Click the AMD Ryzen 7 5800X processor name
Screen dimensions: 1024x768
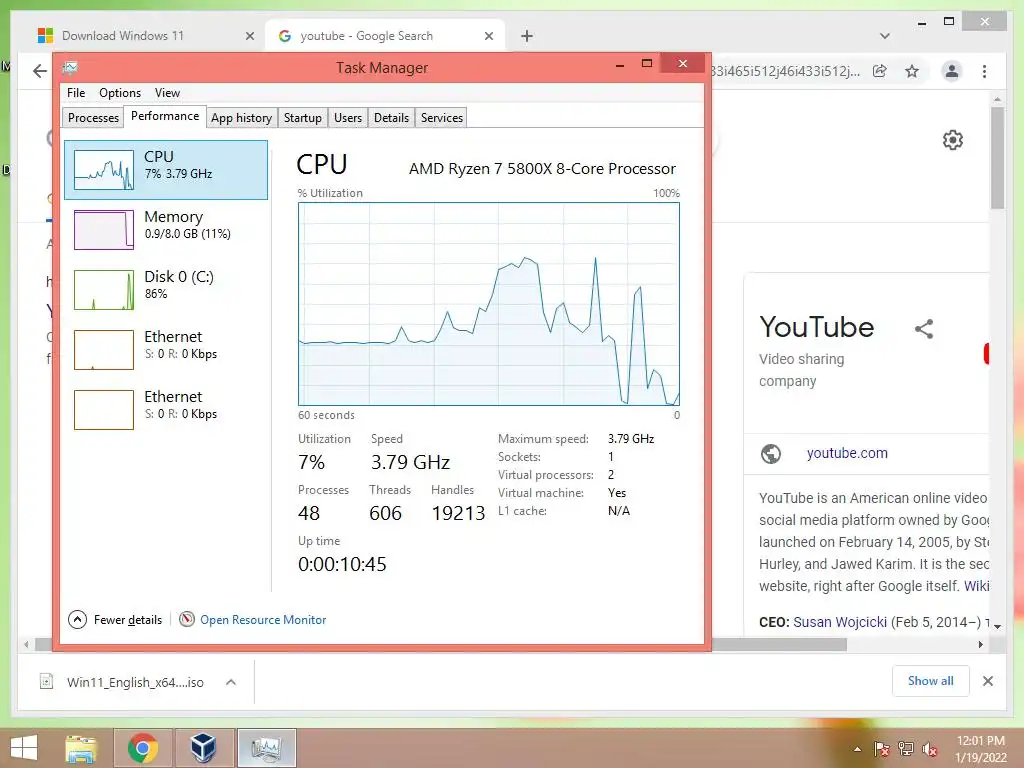542,168
